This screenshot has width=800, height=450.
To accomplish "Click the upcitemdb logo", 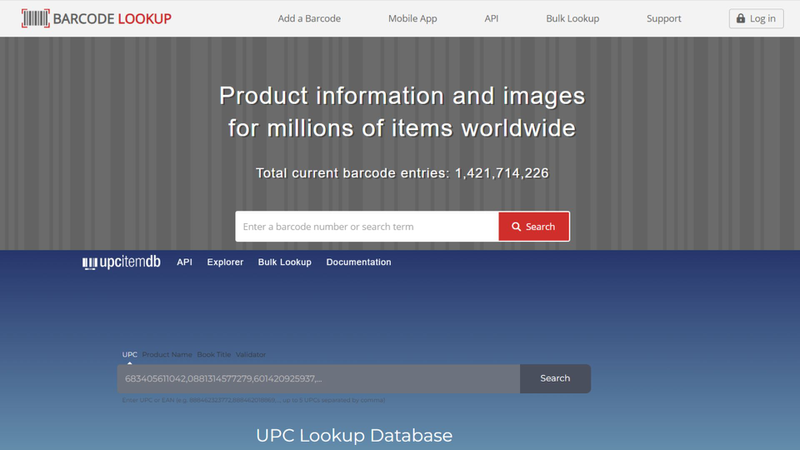I will 121,262.
